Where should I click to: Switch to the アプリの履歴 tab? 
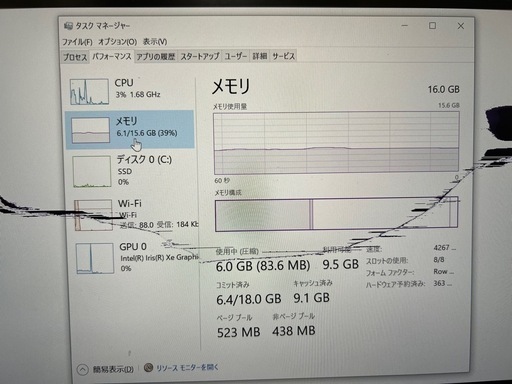pyautogui.click(x=155, y=56)
